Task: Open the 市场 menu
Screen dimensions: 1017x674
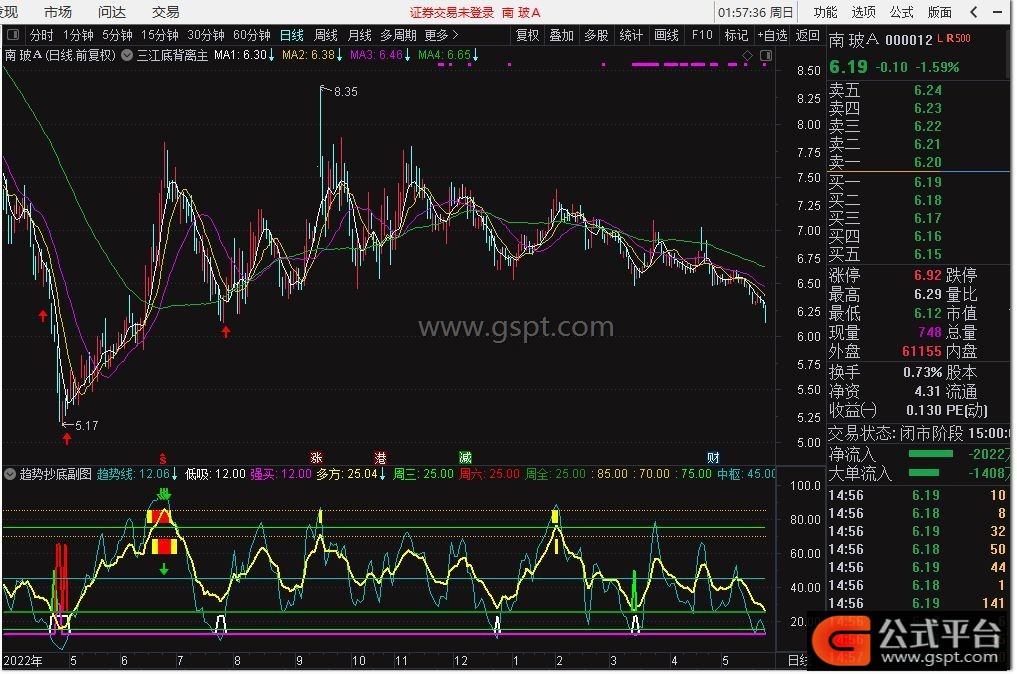Action: pos(58,12)
